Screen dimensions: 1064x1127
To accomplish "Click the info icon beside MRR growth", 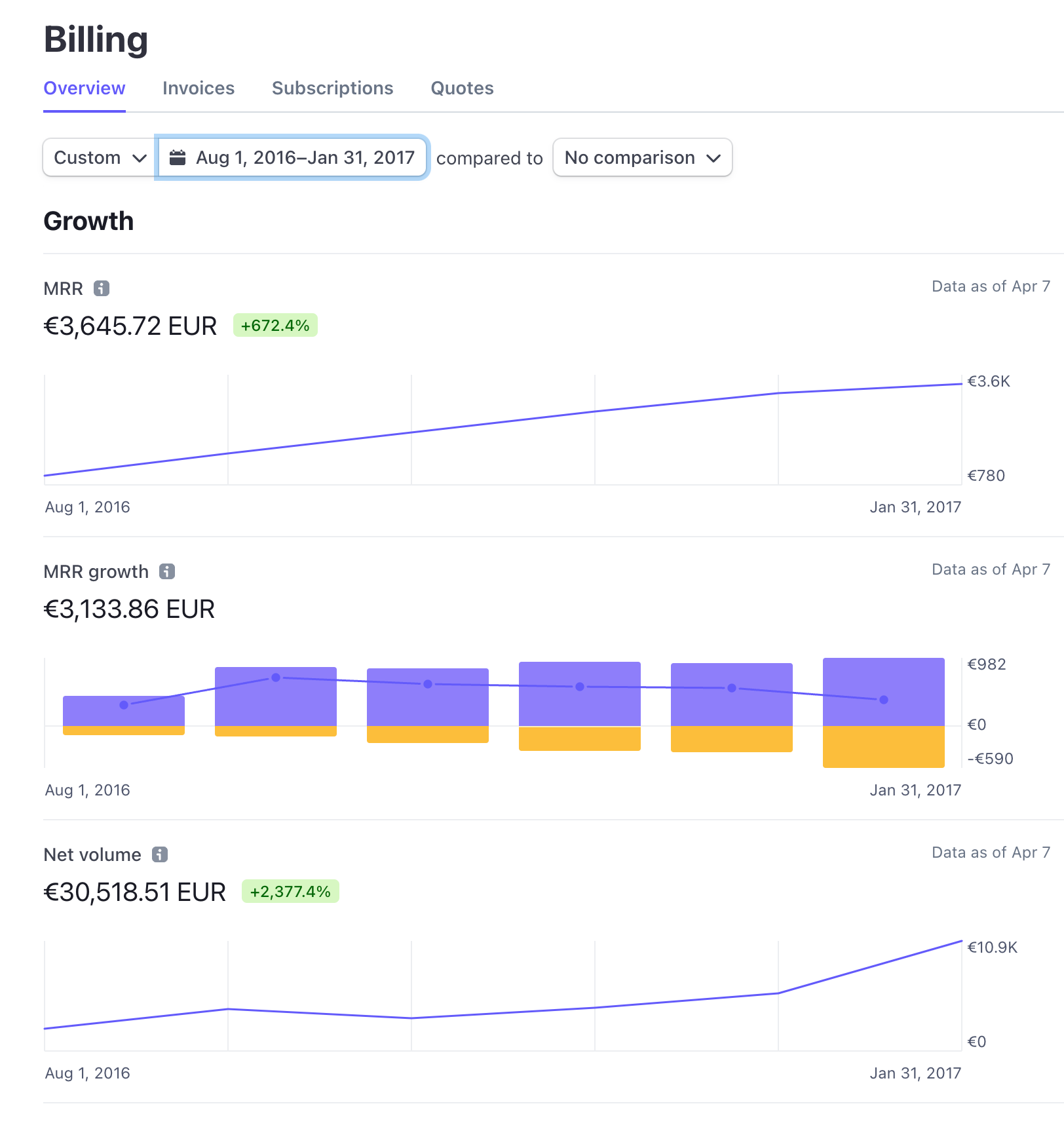I will point(167,571).
